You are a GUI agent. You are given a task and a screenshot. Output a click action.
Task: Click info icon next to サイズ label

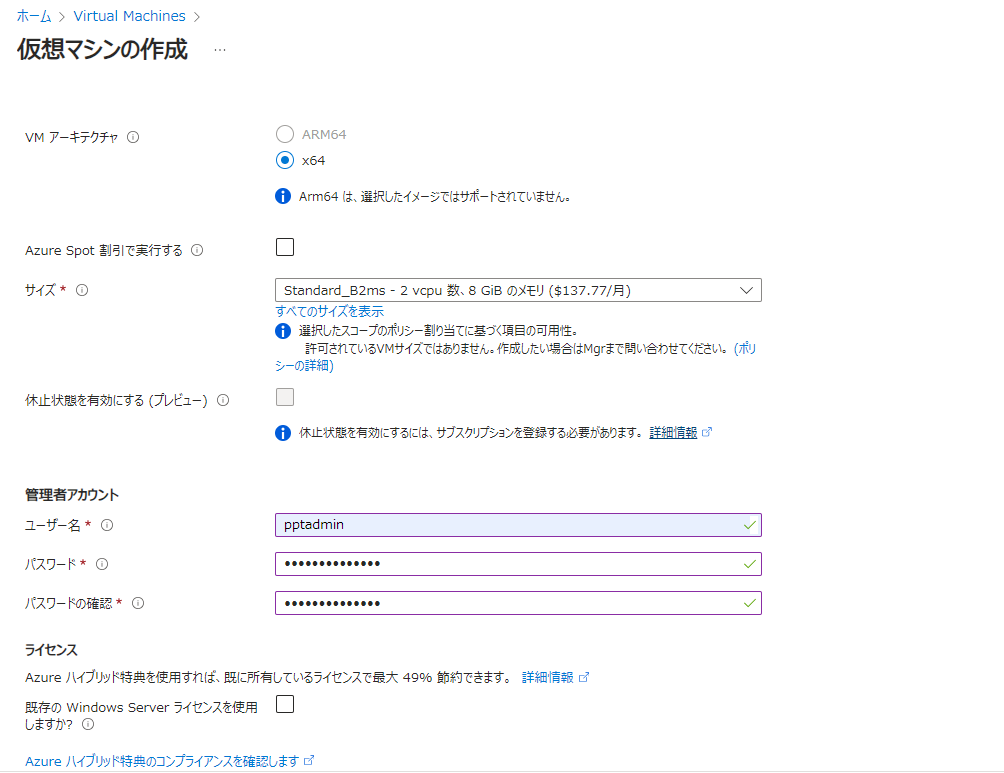pyautogui.click(x=82, y=290)
